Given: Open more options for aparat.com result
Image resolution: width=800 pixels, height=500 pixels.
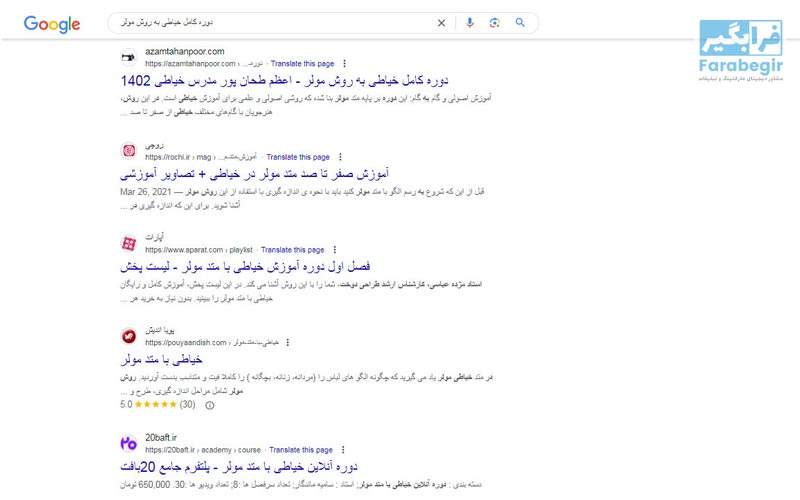Looking at the screenshot, I should point(335,250).
